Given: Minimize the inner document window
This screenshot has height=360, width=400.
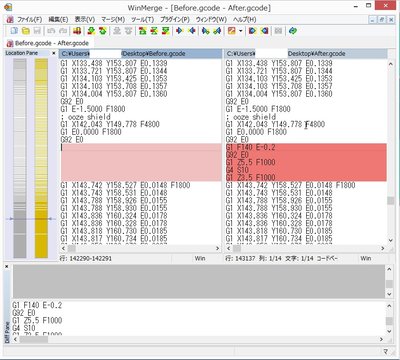Looking at the screenshot, I should [373, 20].
